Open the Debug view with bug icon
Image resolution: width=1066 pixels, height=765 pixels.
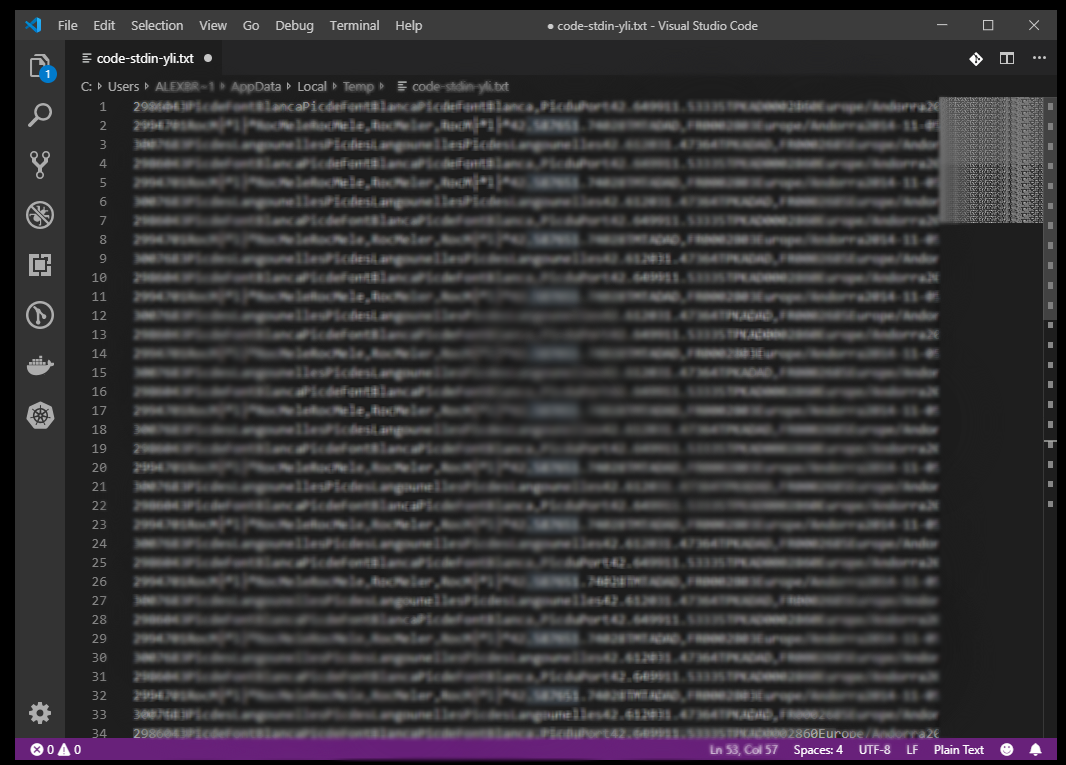[x=40, y=215]
